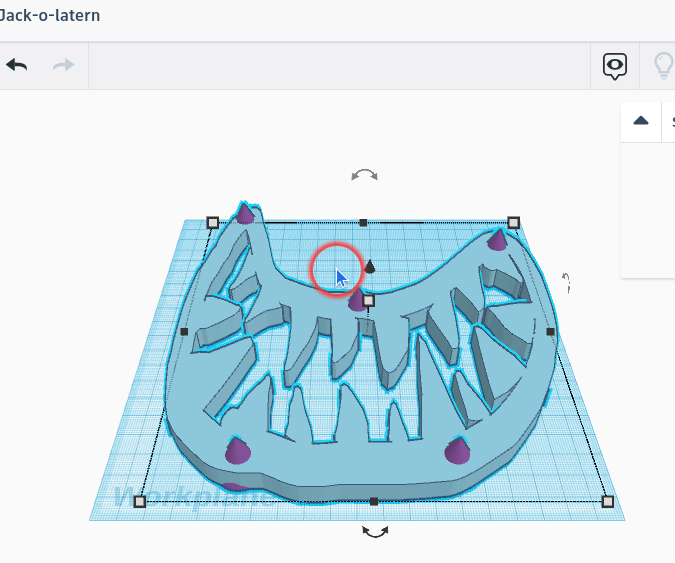Toggle Show All with the eye icon
This screenshot has height=563, width=675.
(x=615, y=66)
